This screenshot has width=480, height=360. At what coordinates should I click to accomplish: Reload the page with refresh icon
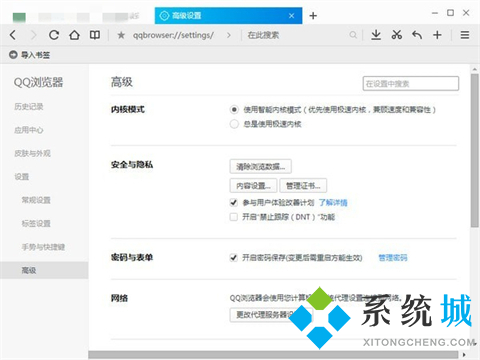coord(54,35)
